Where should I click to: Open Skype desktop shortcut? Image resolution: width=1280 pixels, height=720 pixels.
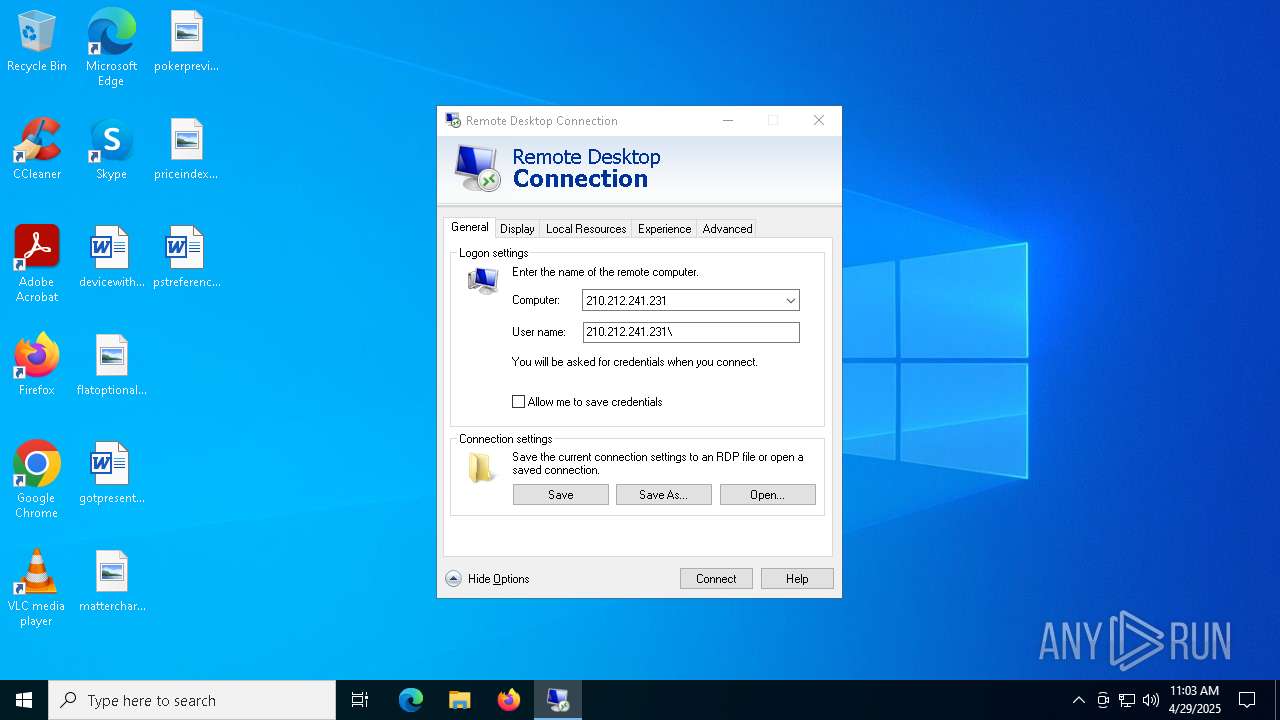pos(111,150)
